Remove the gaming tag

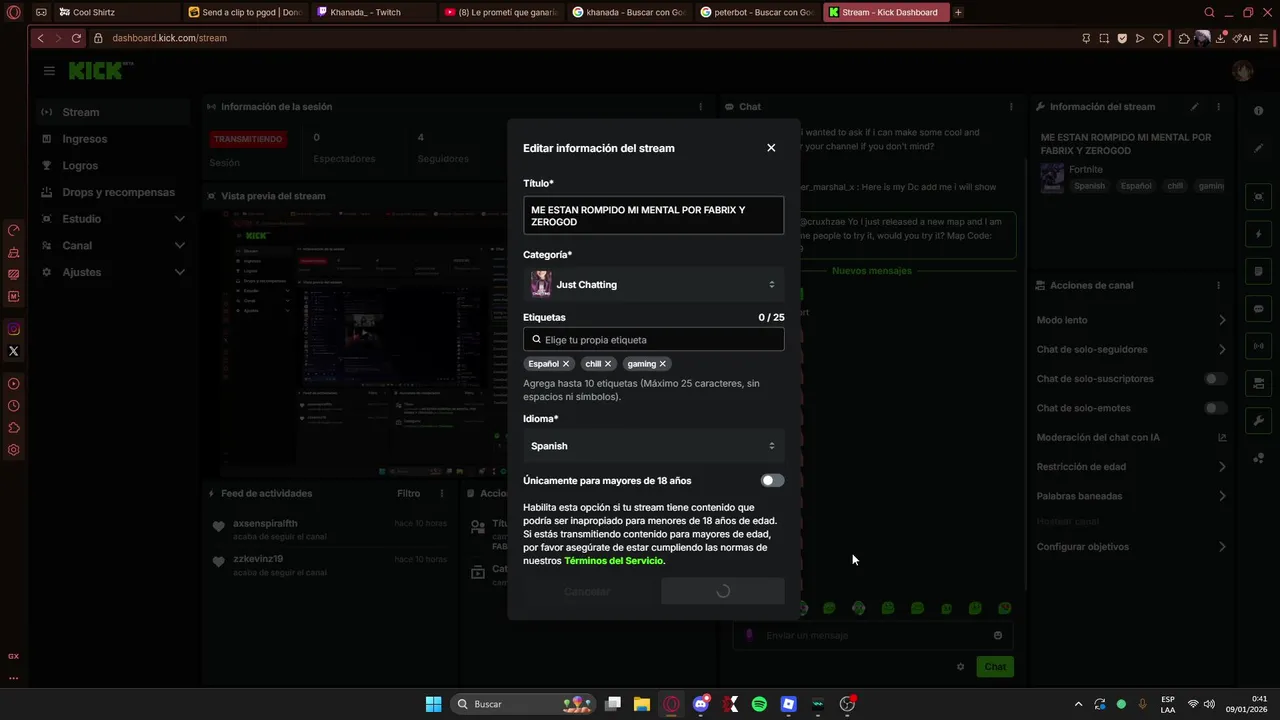coord(662,364)
